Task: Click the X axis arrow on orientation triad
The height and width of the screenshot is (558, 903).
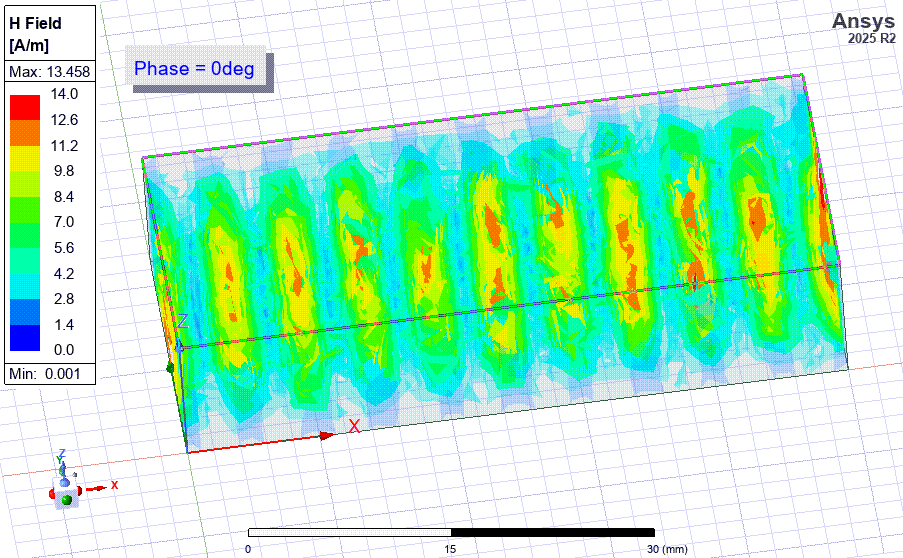Action: click(x=98, y=488)
